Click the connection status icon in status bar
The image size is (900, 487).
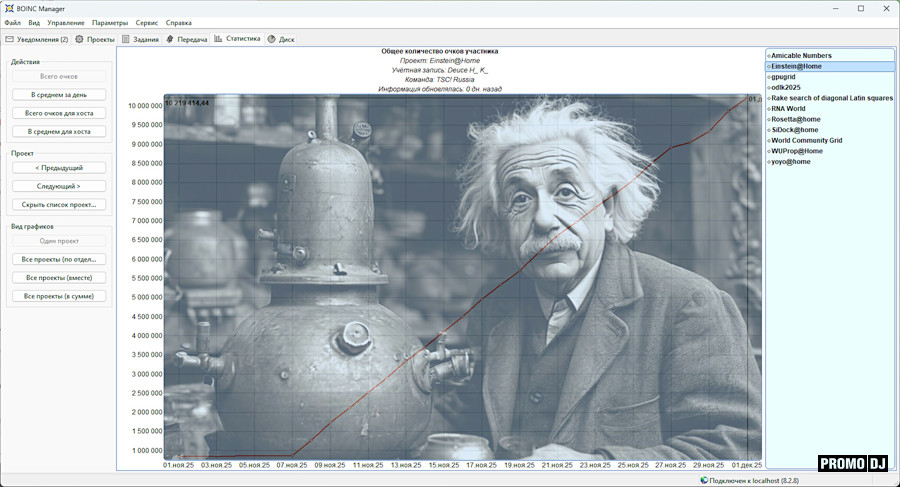click(x=703, y=480)
